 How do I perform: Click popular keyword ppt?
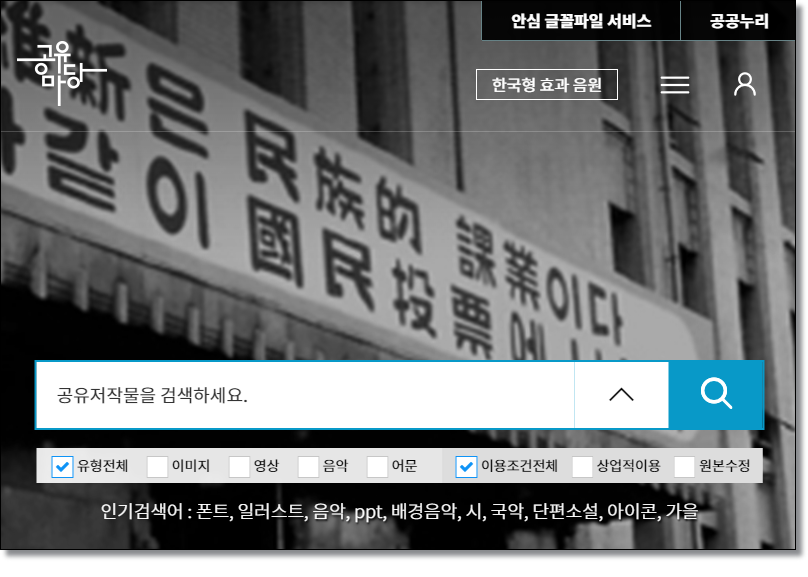(368, 513)
